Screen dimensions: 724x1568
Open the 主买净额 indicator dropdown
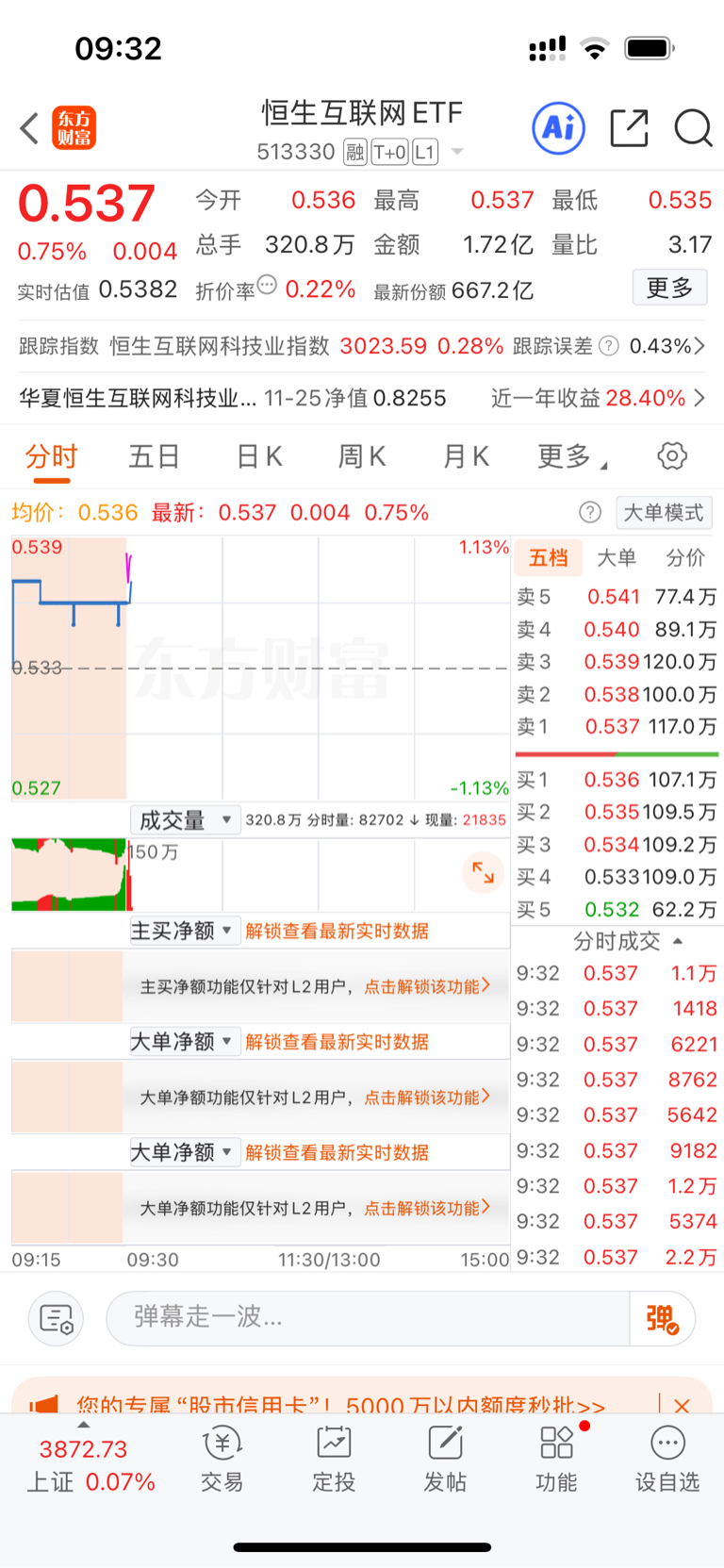pyautogui.click(x=185, y=932)
